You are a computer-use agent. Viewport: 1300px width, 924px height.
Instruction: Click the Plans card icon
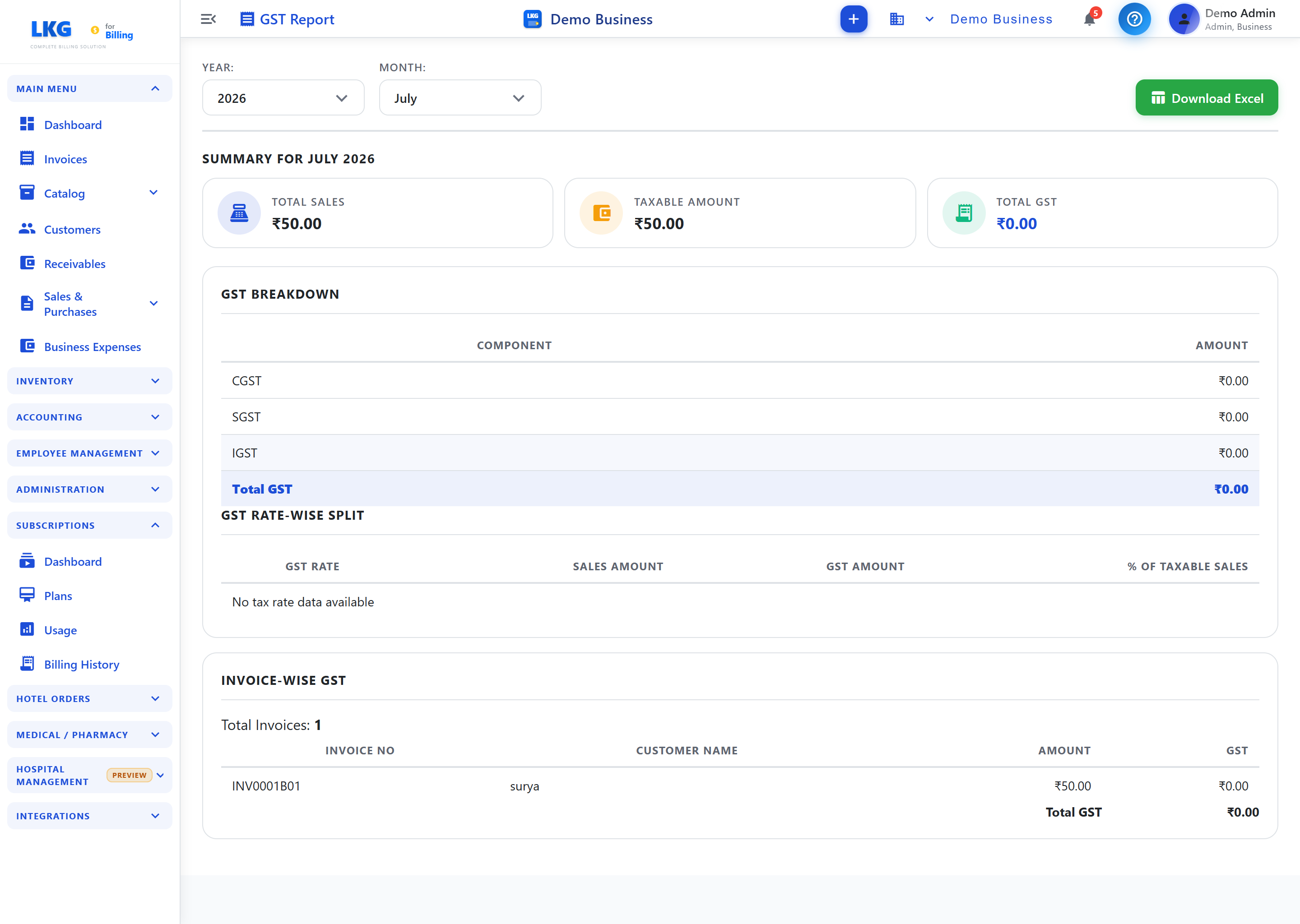pyautogui.click(x=27, y=595)
